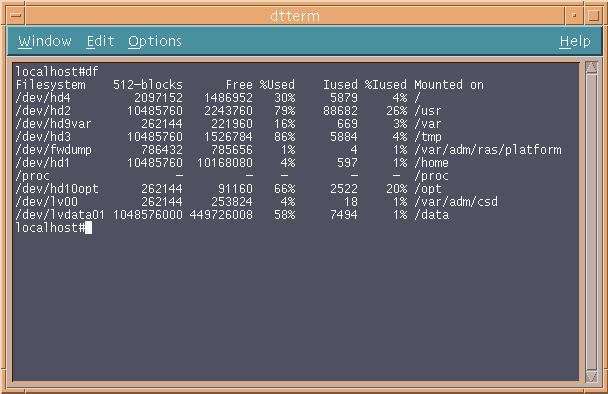Click the '/dev/hd1' filesystem entry
Screen dimensions: 608x394
point(43,163)
